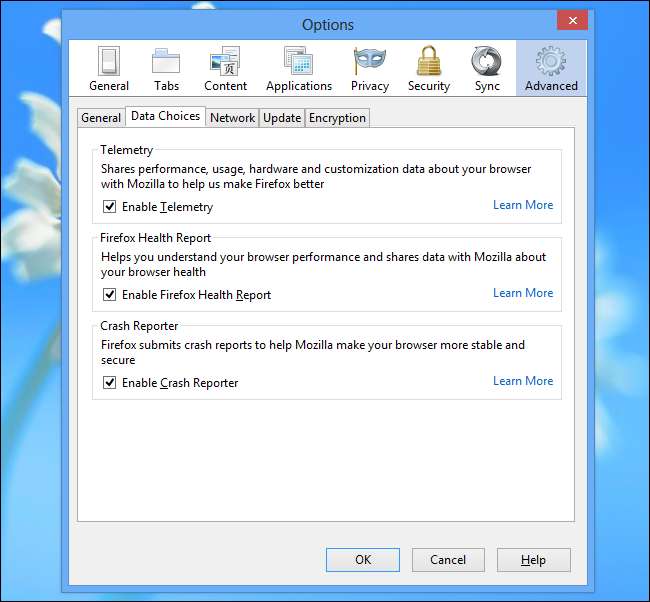
Task: Switch to the Applications panel icon
Action: [x=298, y=62]
